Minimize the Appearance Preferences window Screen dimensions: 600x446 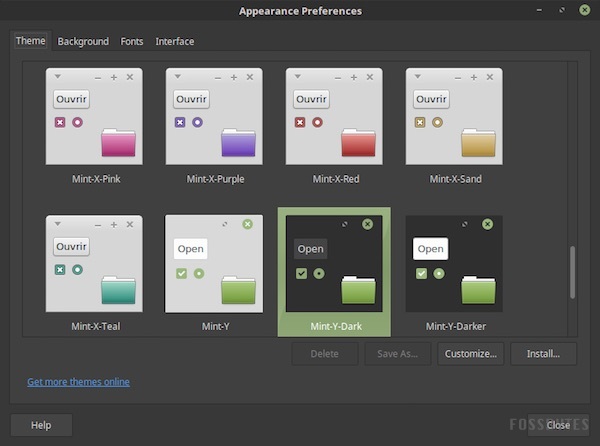[x=539, y=10]
